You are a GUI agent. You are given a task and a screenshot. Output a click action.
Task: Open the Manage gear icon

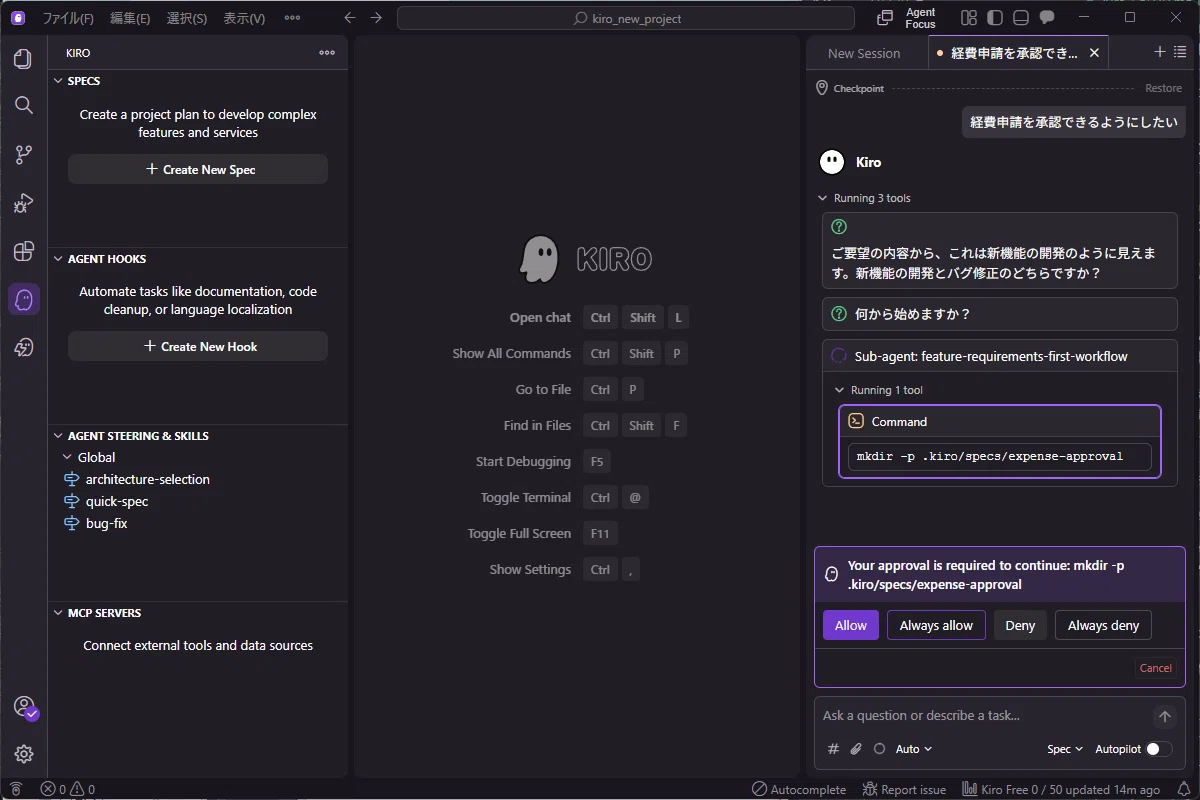(24, 754)
